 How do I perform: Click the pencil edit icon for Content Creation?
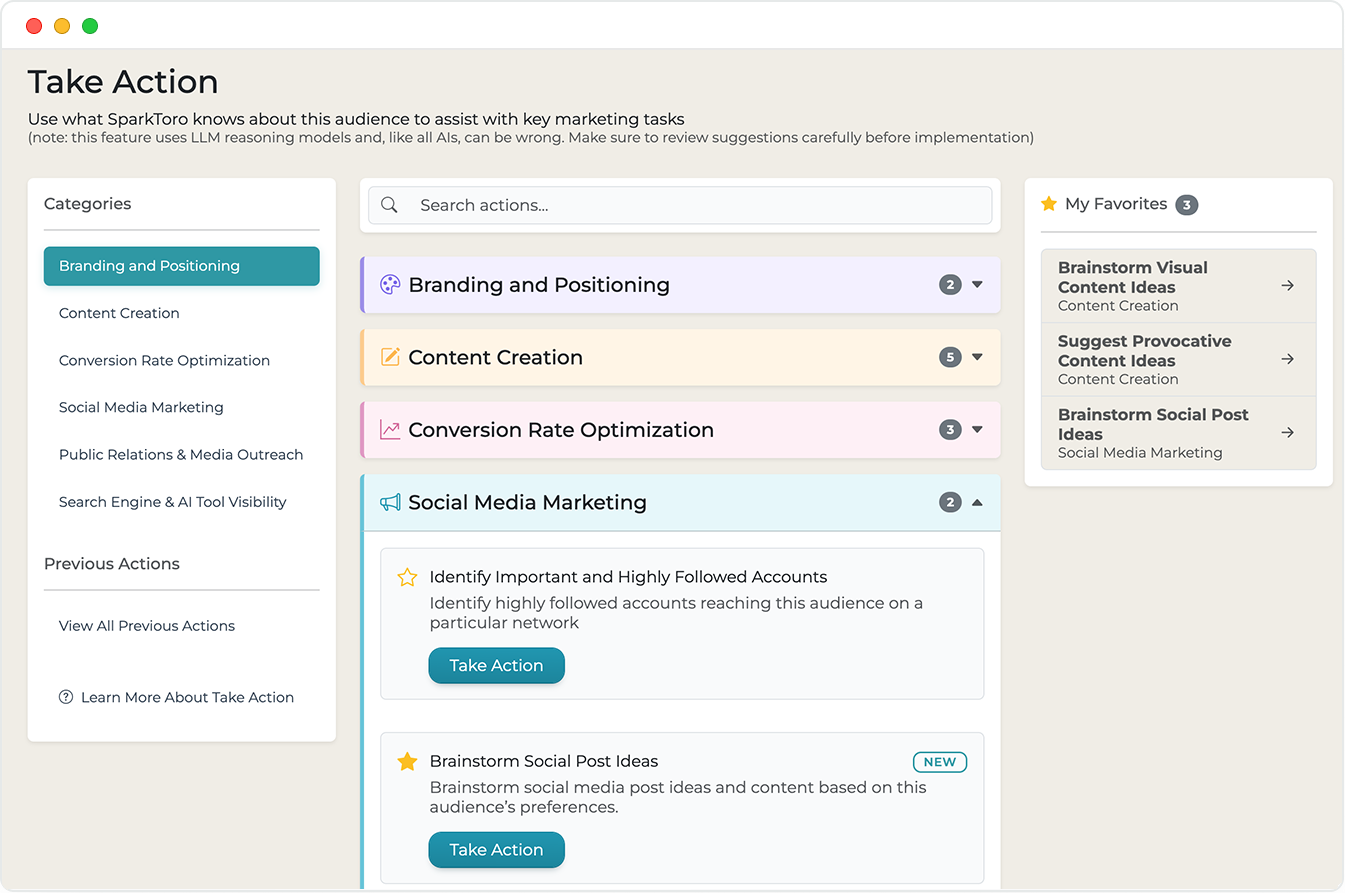390,357
